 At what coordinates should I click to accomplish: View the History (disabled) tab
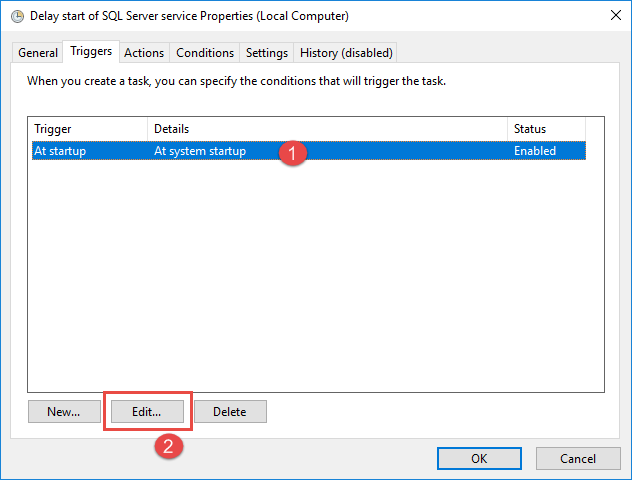tap(347, 53)
